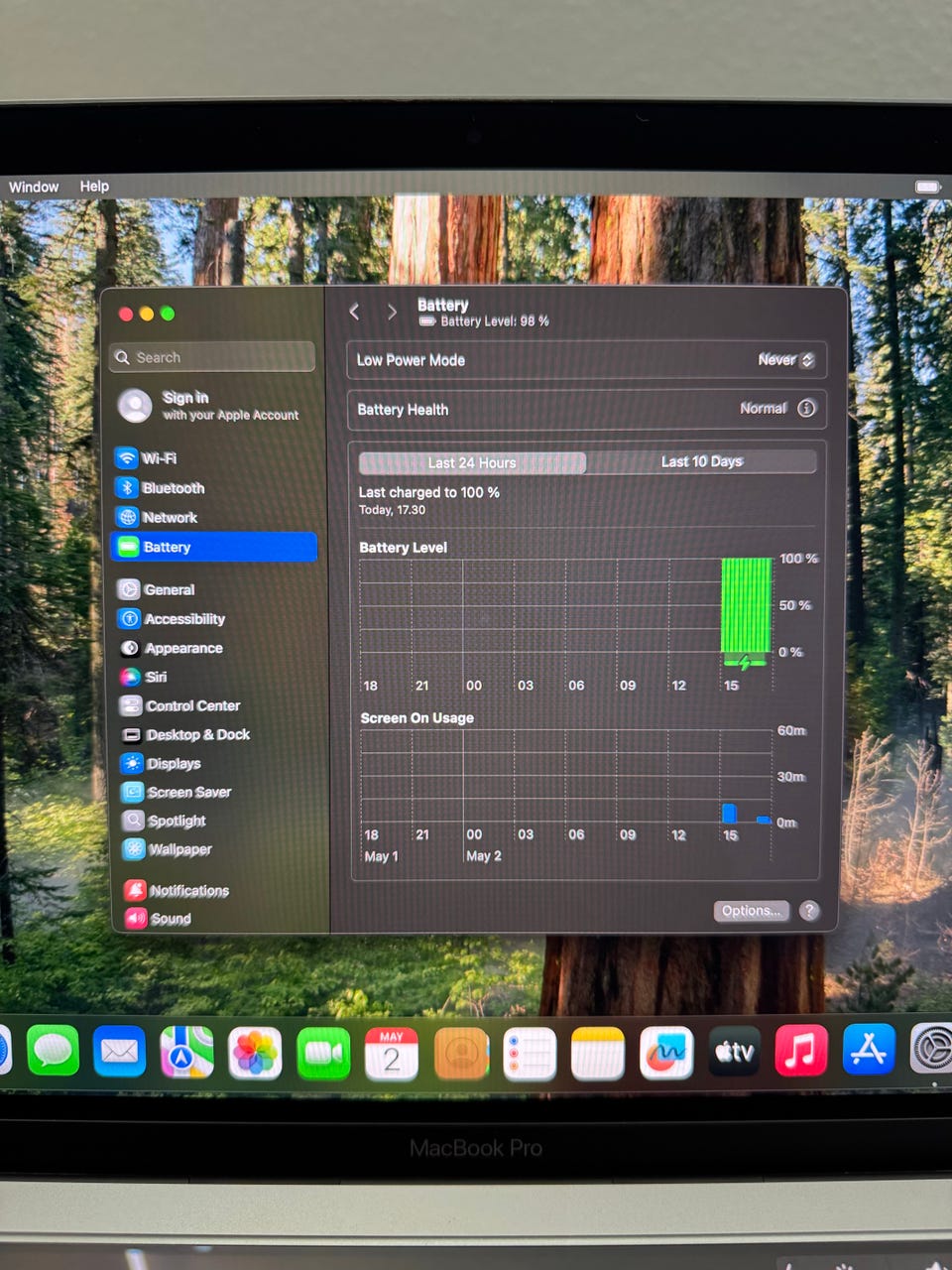952x1270 pixels.
Task: Open App Store from the Dock
Action: click(869, 1050)
